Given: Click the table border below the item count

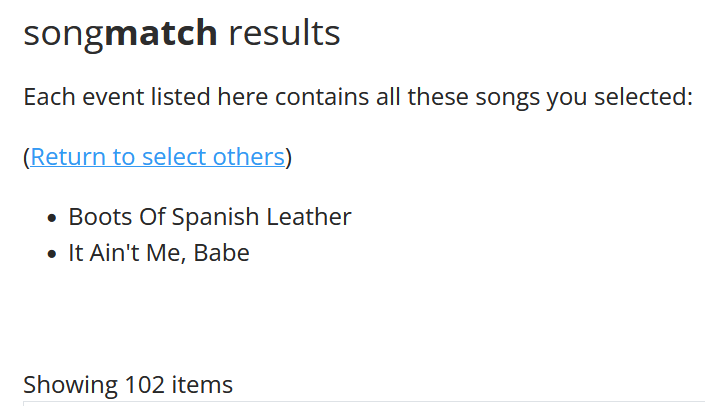Looking at the screenshot, I should coord(360,402).
